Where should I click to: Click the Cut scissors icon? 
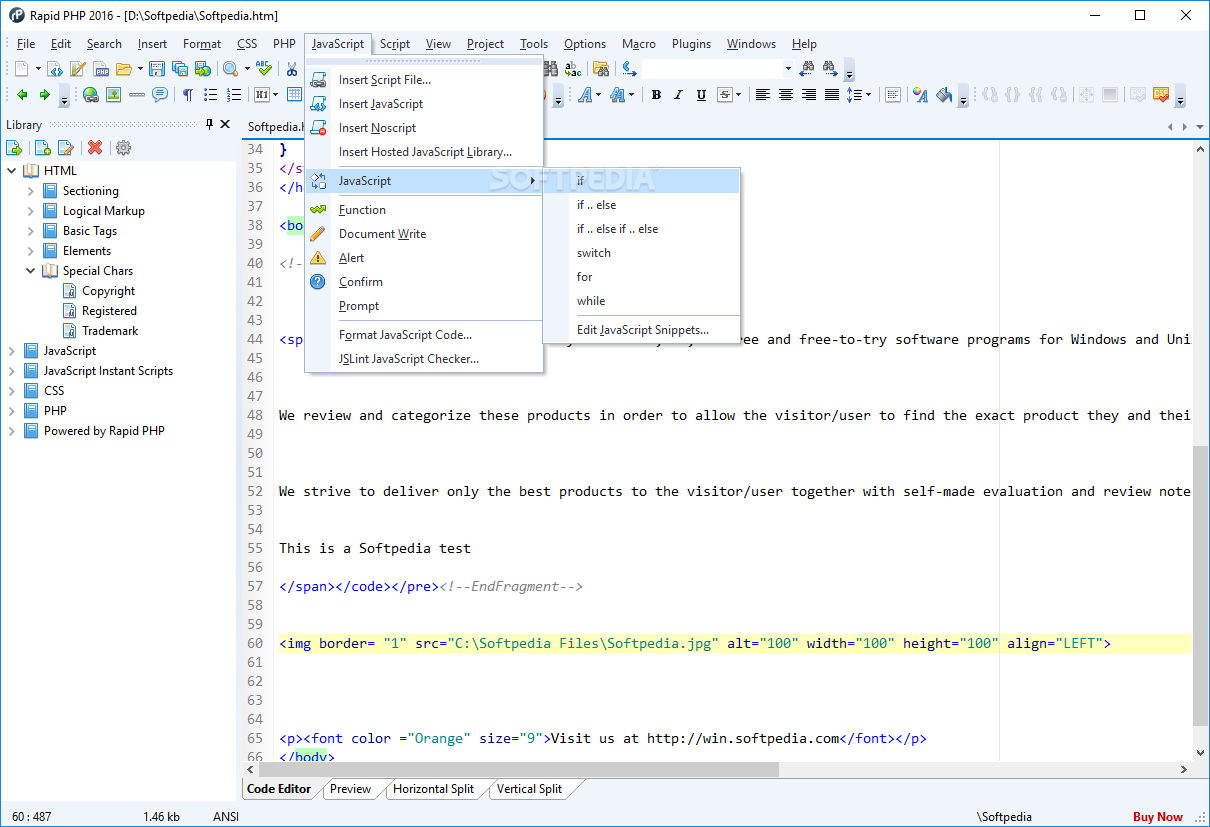(291, 69)
